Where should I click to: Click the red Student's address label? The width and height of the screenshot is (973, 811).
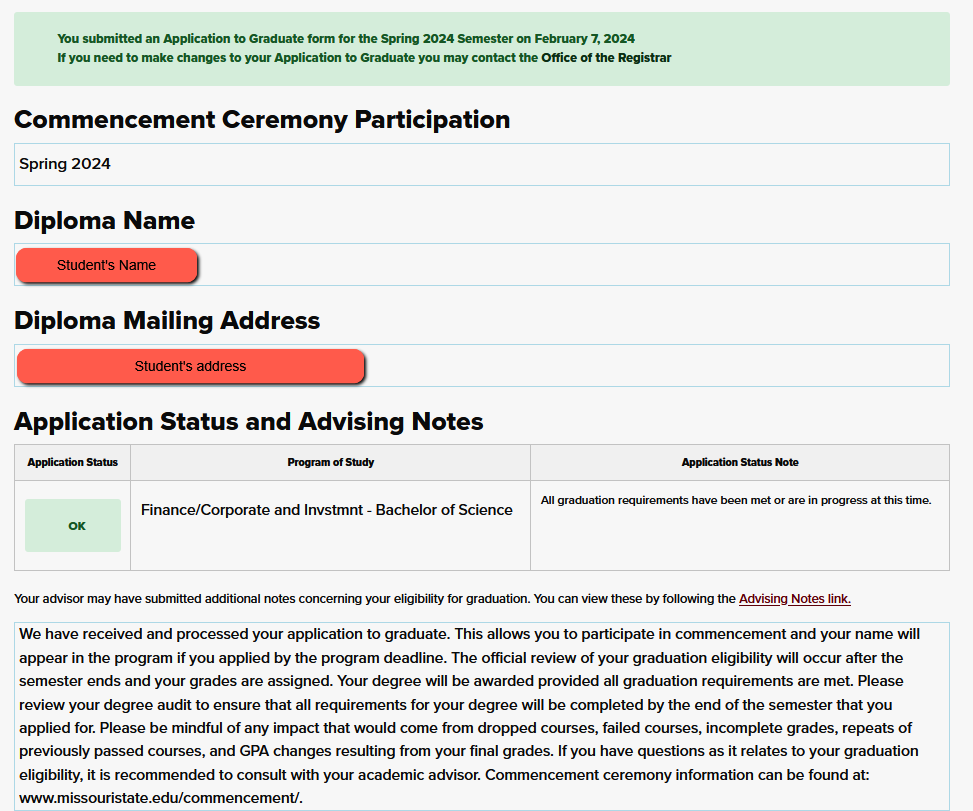190,366
